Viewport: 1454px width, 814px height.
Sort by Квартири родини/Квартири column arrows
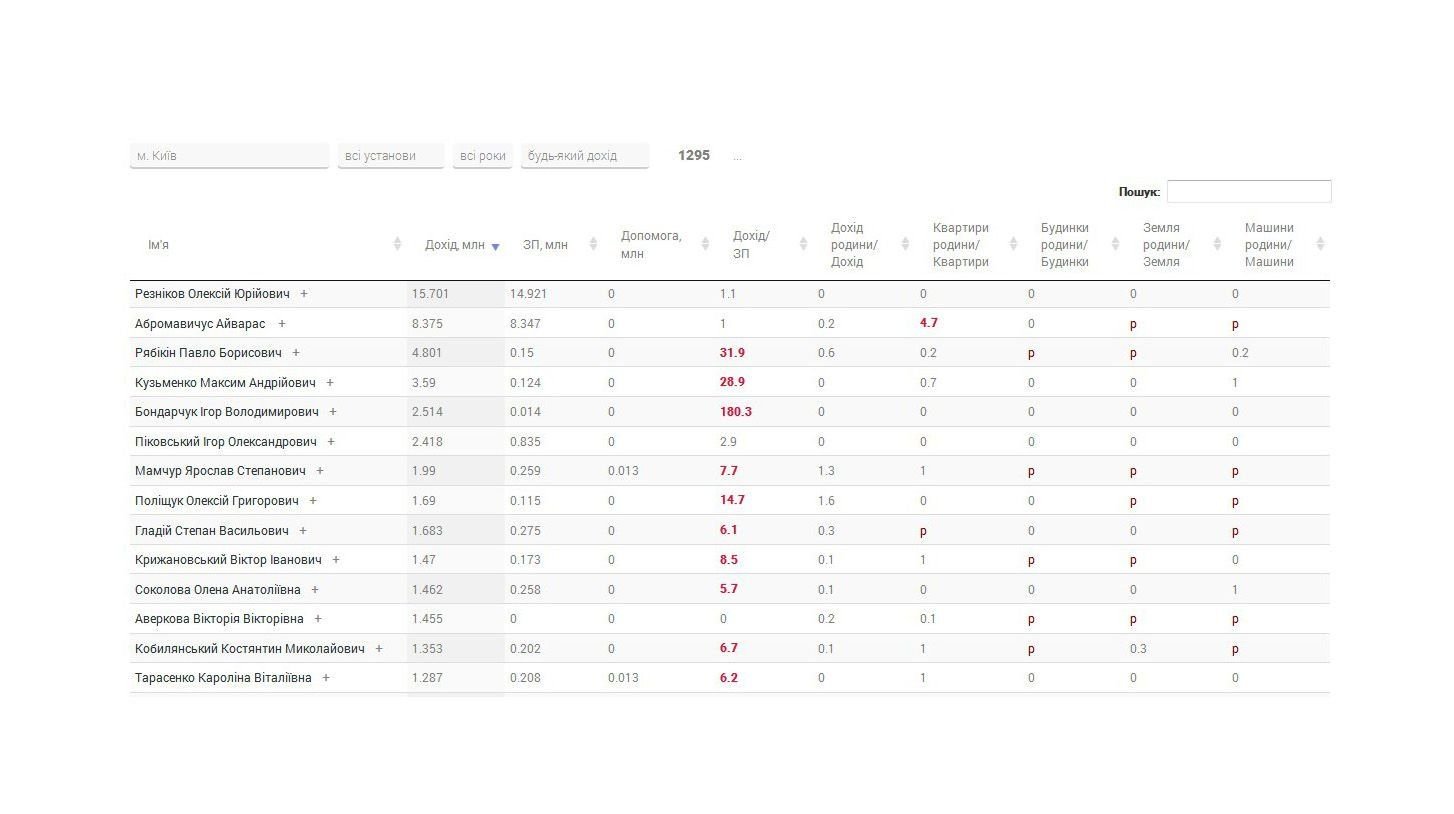pyautogui.click(x=1013, y=244)
